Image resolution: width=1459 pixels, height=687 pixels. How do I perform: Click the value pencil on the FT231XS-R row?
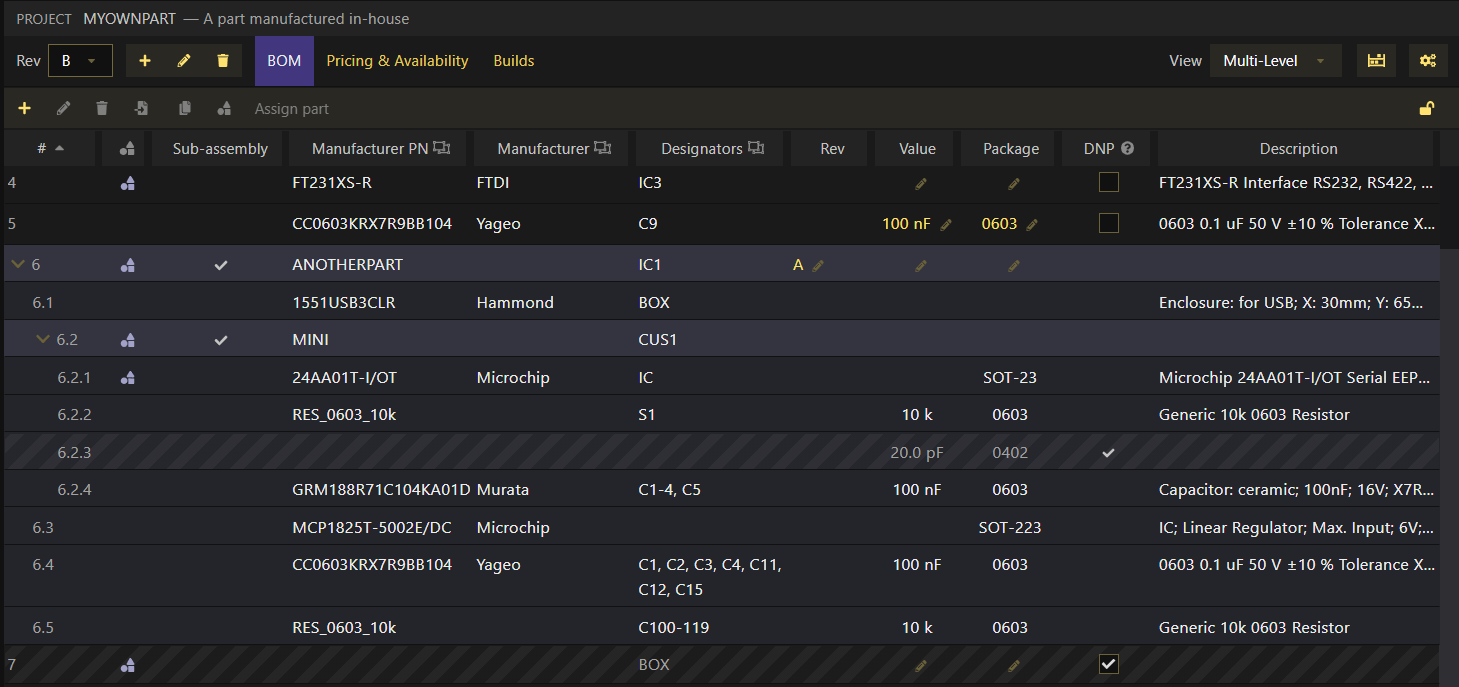(x=921, y=184)
